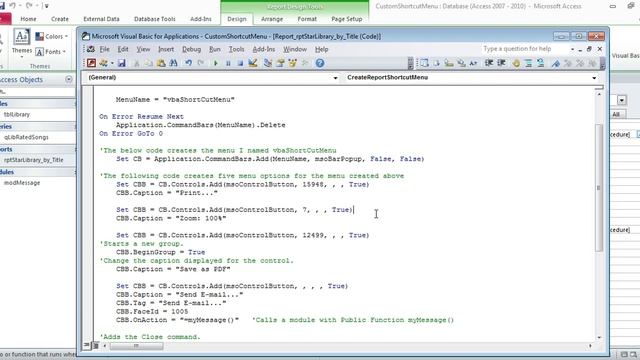
Task: Select the All tab in Access property sheet
Action: click(616, 114)
